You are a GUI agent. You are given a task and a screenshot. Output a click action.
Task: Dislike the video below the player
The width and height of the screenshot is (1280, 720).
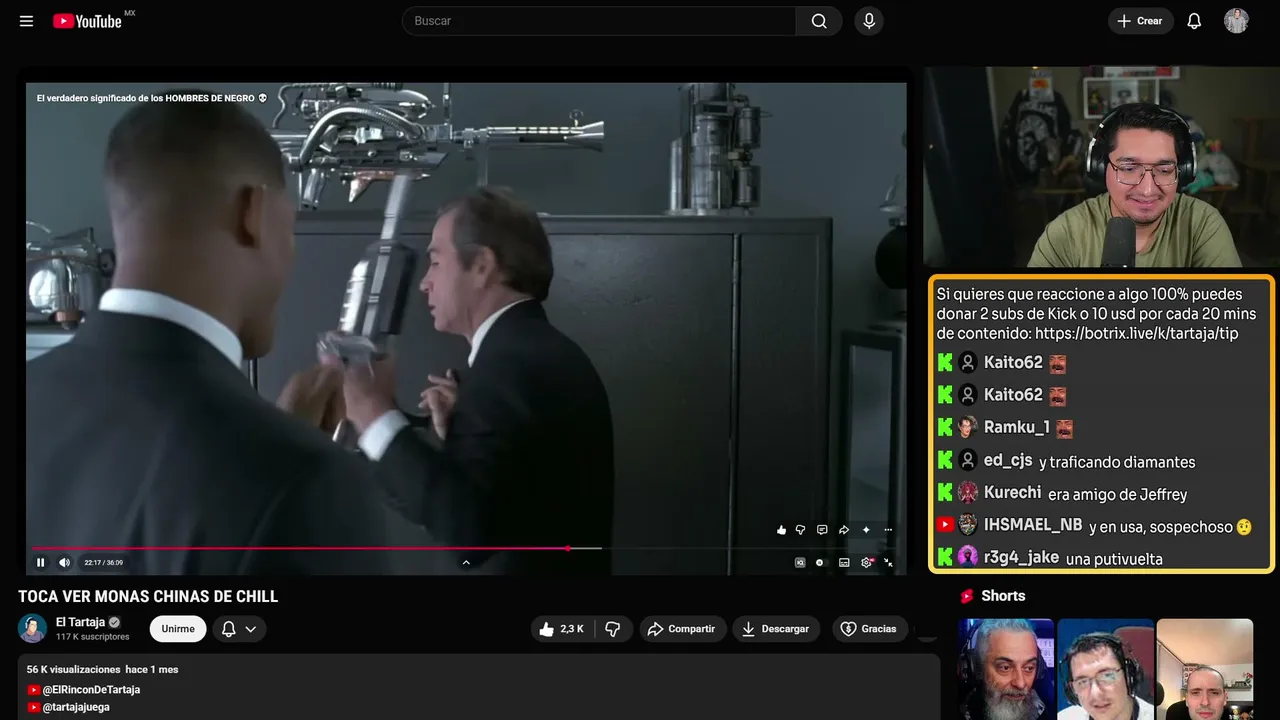point(613,629)
